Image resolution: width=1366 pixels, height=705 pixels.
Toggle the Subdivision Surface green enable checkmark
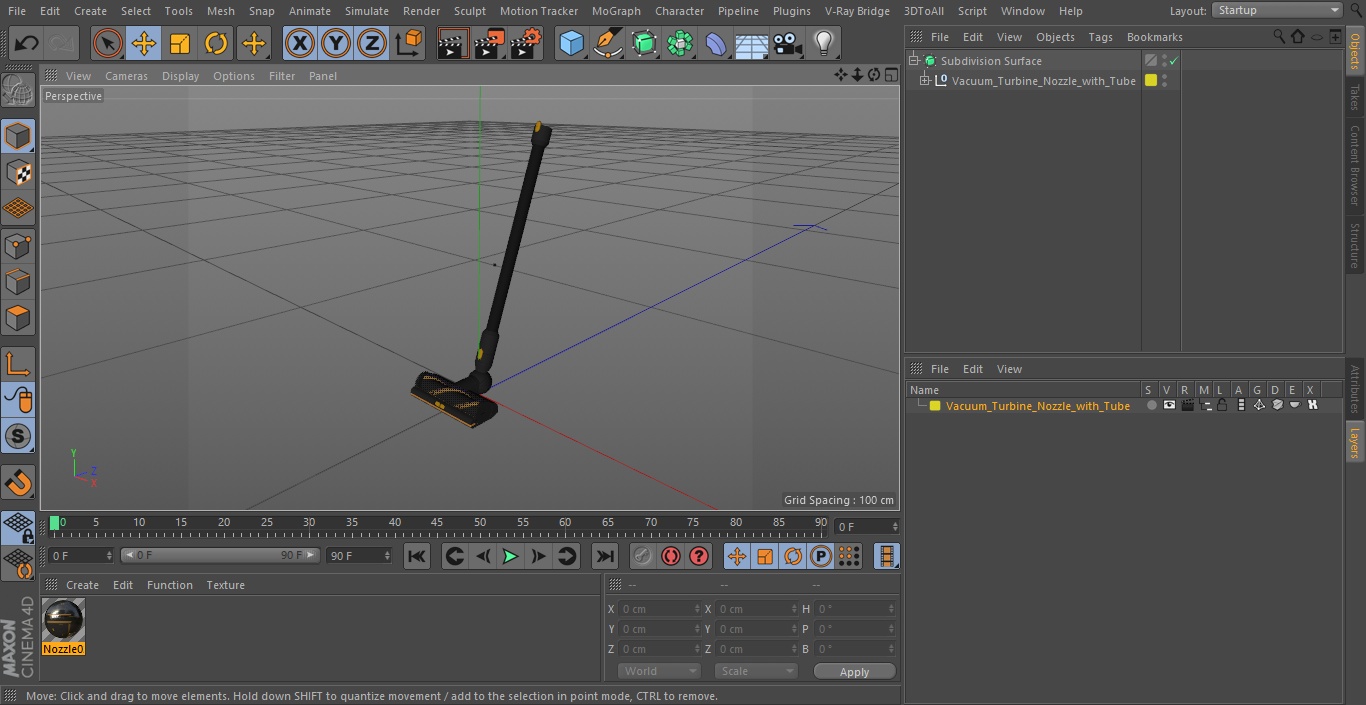[x=1174, y=61]
